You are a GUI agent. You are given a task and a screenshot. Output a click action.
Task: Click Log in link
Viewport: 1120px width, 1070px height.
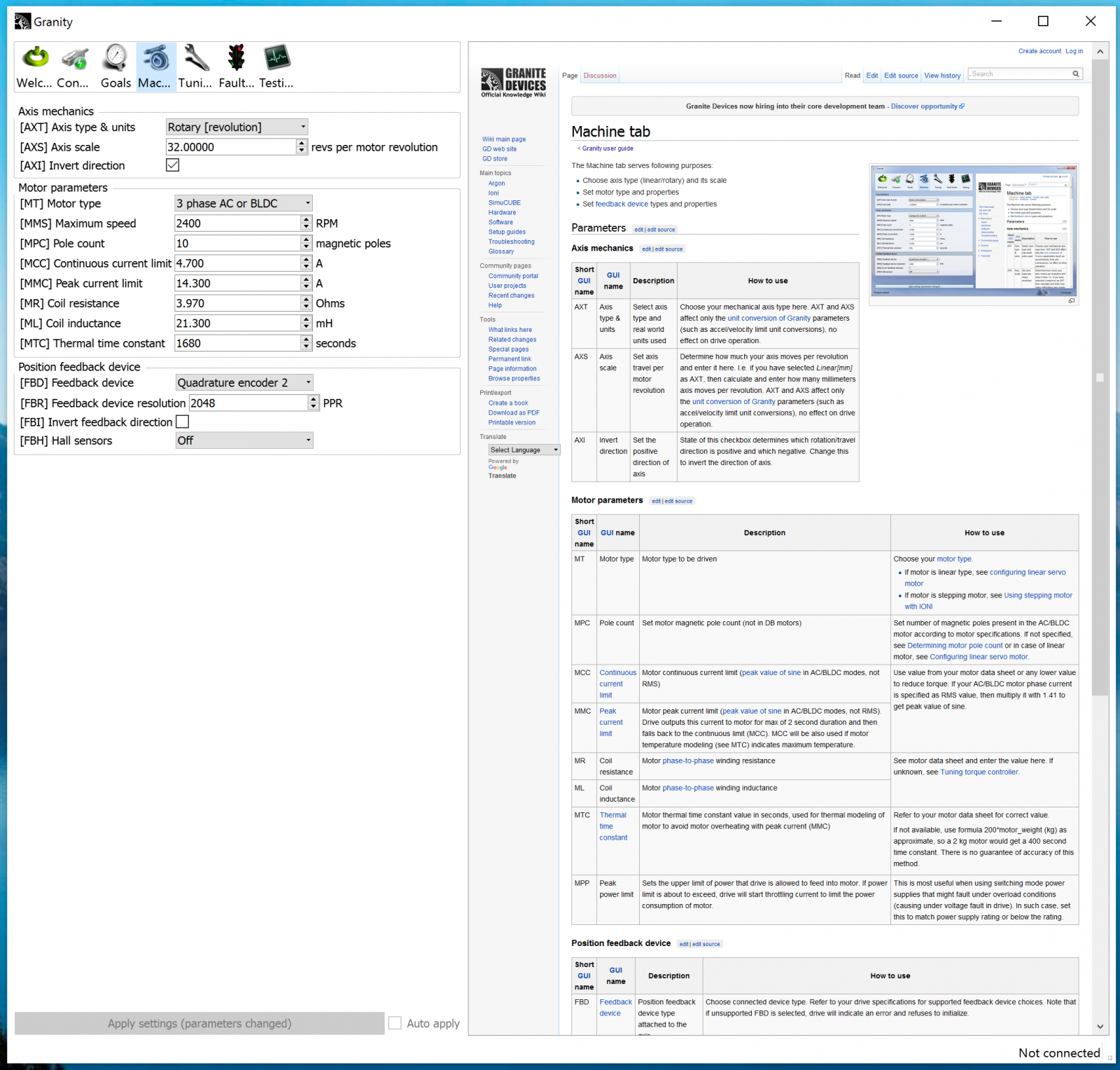pyautogui.click(x=1074, y=51)
